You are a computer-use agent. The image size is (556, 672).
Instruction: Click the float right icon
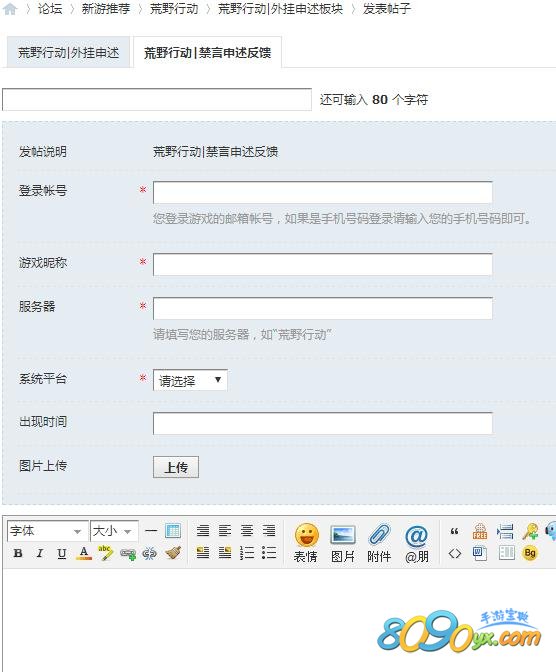pyautogui.click(x=225, y=553)
